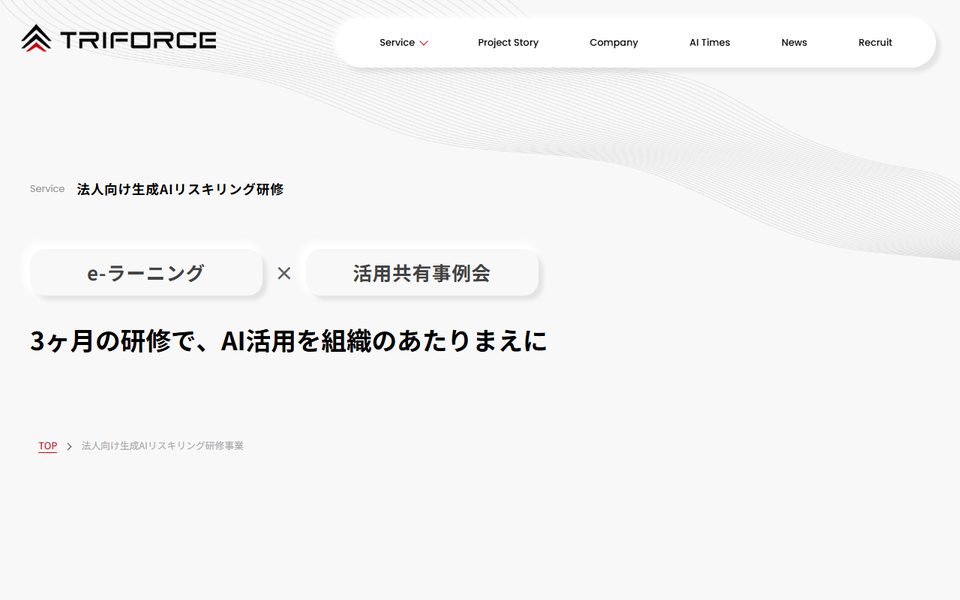960x600 pixels.
Task: Open the Service menu item
Action: 397,42
